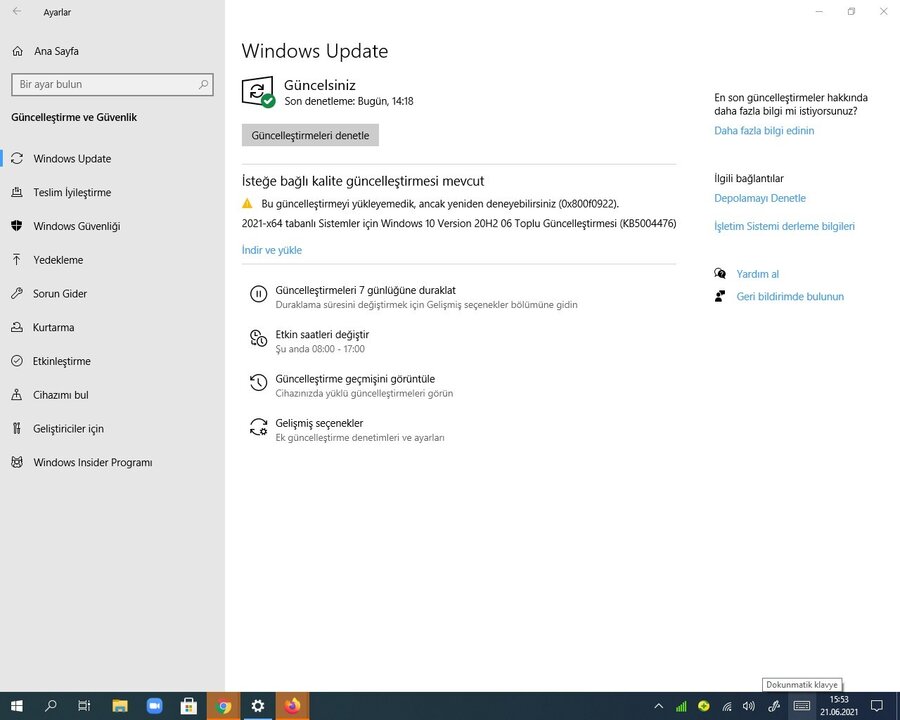Open Microsoft Store from taskbar
This screenshot has width=900, height=720.
click(x=189, y=706)
